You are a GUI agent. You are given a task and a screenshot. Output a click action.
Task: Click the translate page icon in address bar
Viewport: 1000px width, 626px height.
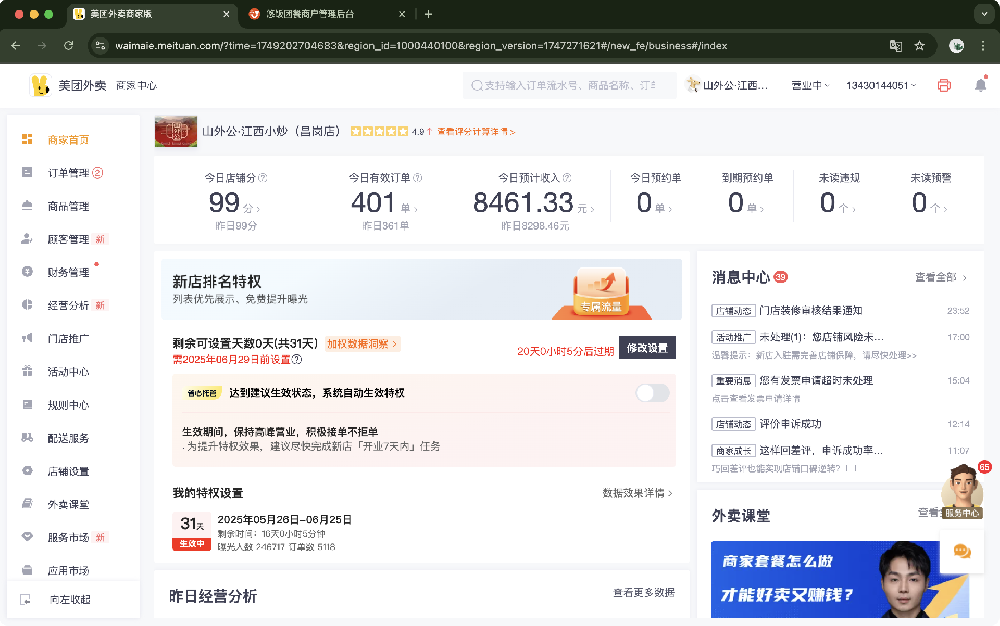pos(896,45)
